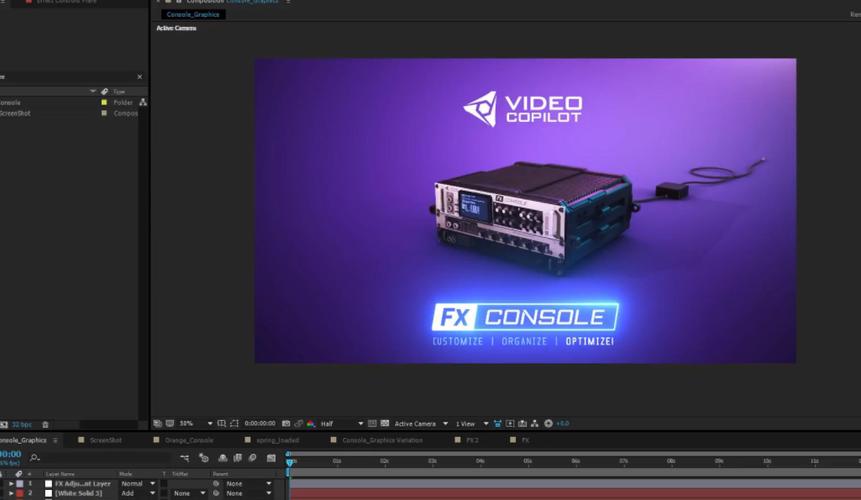Take a snapshot with the camera icon

click(x=286, y=424)
